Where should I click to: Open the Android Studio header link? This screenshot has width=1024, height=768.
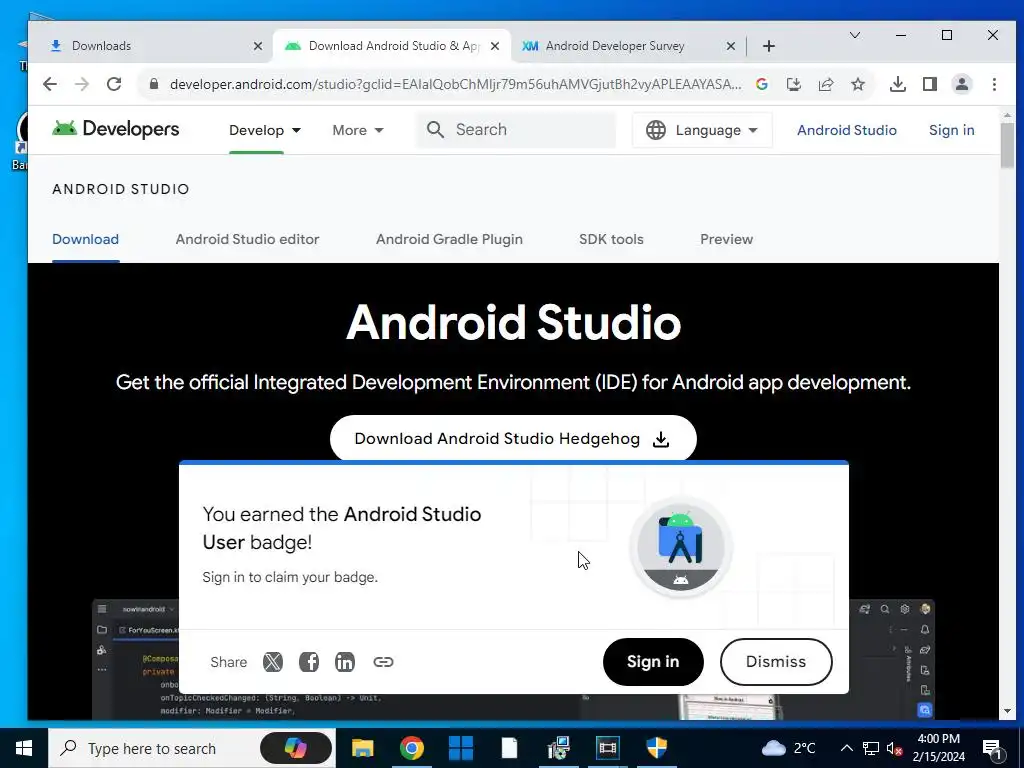click(846, 130)
